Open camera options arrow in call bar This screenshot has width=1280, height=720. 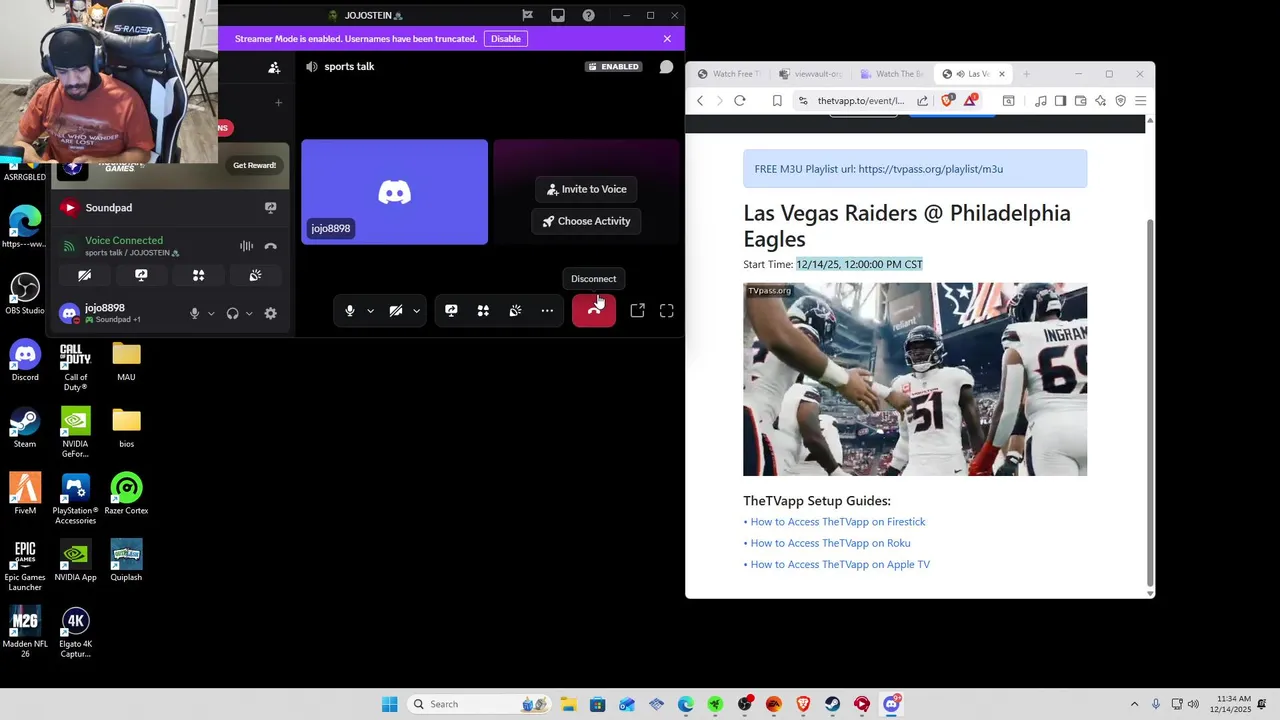(x=416, y=311)
